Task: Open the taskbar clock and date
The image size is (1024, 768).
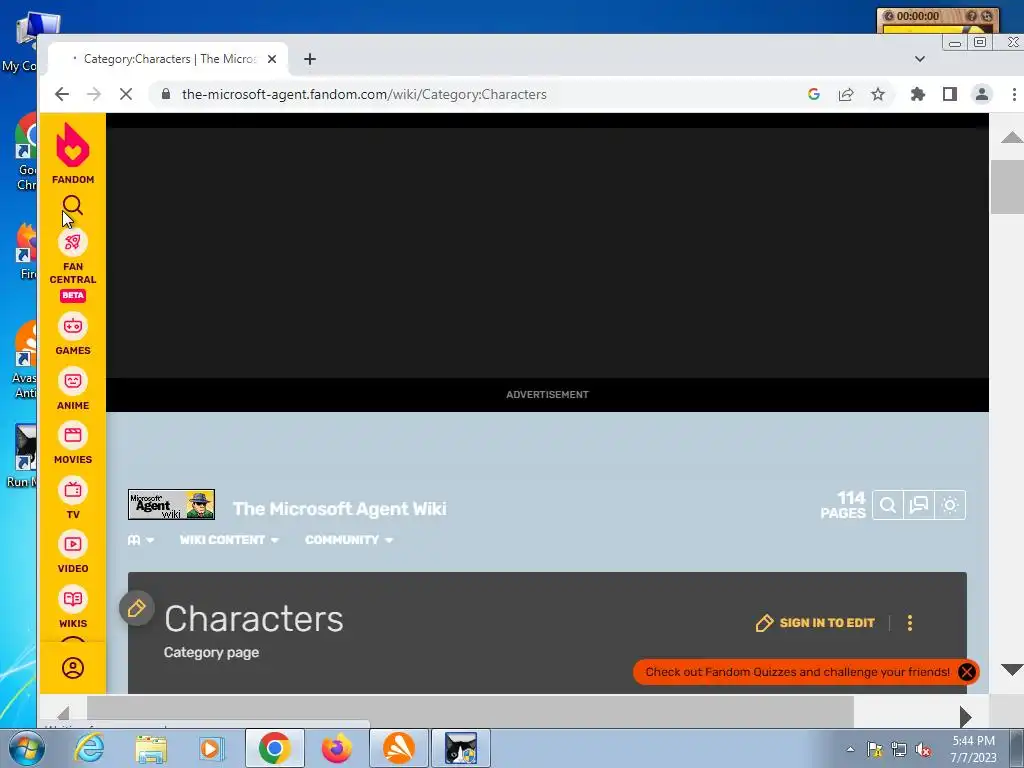Action: click(973, 749)
